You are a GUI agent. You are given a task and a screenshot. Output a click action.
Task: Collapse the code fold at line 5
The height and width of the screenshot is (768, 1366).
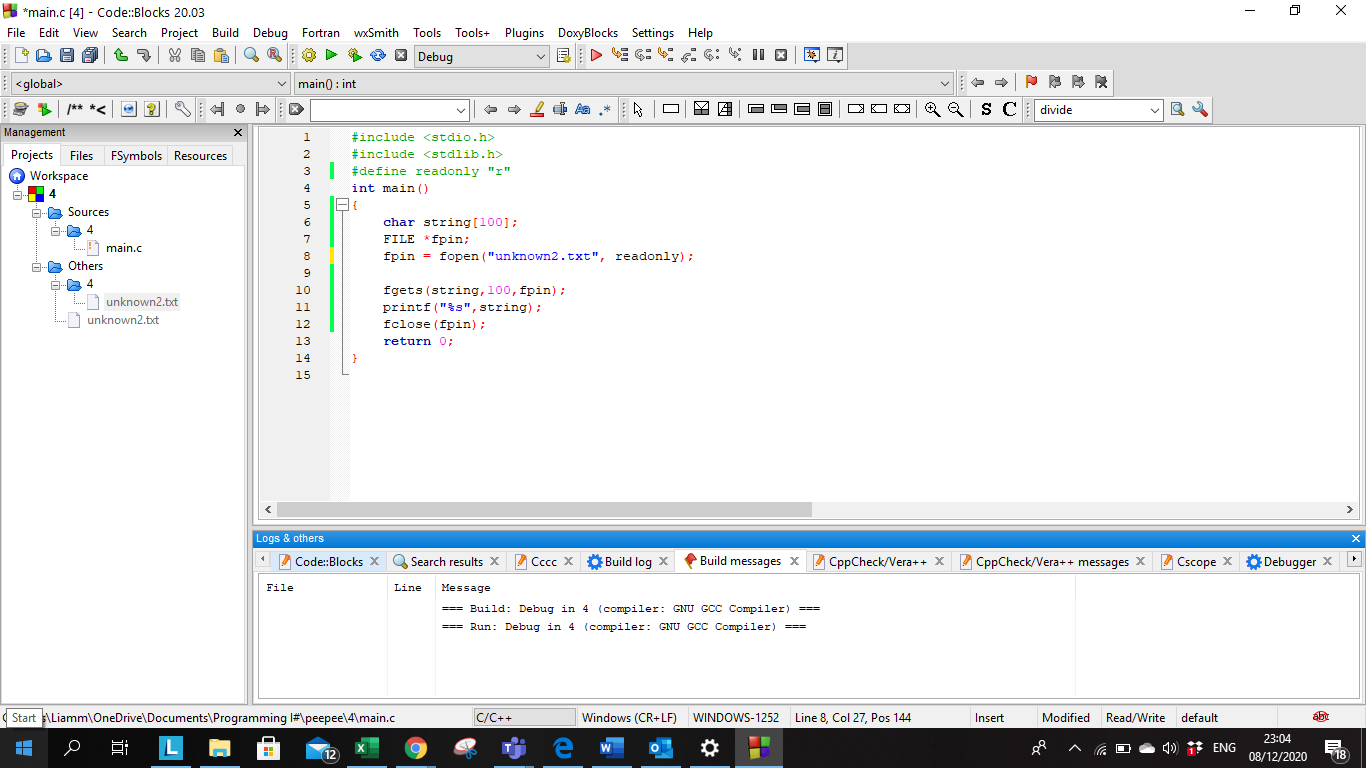click(x=342, y=205)
